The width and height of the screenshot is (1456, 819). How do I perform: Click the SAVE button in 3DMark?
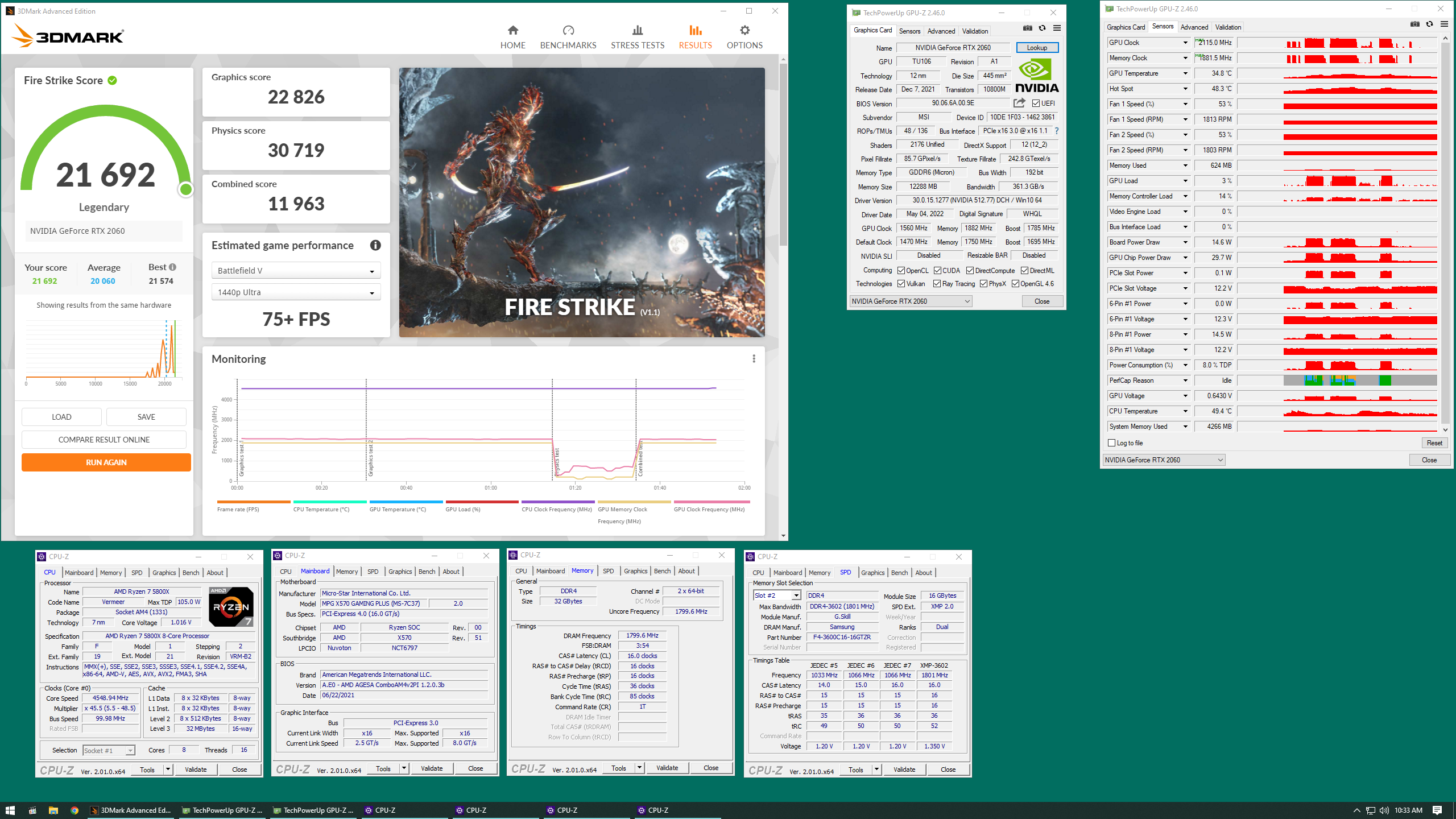tap(146, 417)
